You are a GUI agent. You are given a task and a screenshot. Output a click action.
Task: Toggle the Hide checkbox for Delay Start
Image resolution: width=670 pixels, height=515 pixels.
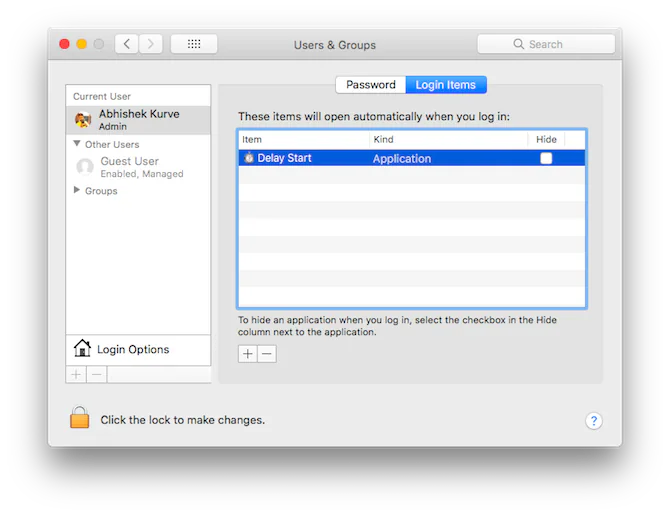546,158
